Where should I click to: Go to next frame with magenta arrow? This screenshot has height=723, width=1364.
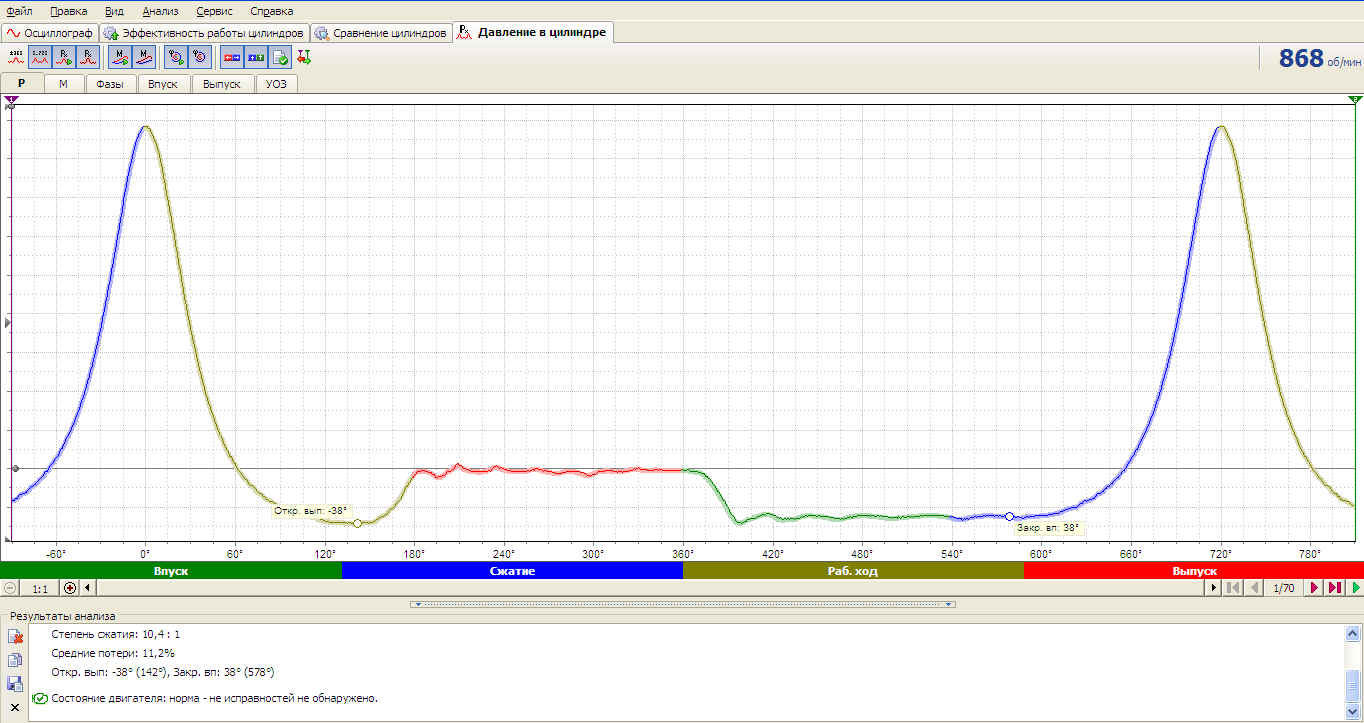point(1314,588)
